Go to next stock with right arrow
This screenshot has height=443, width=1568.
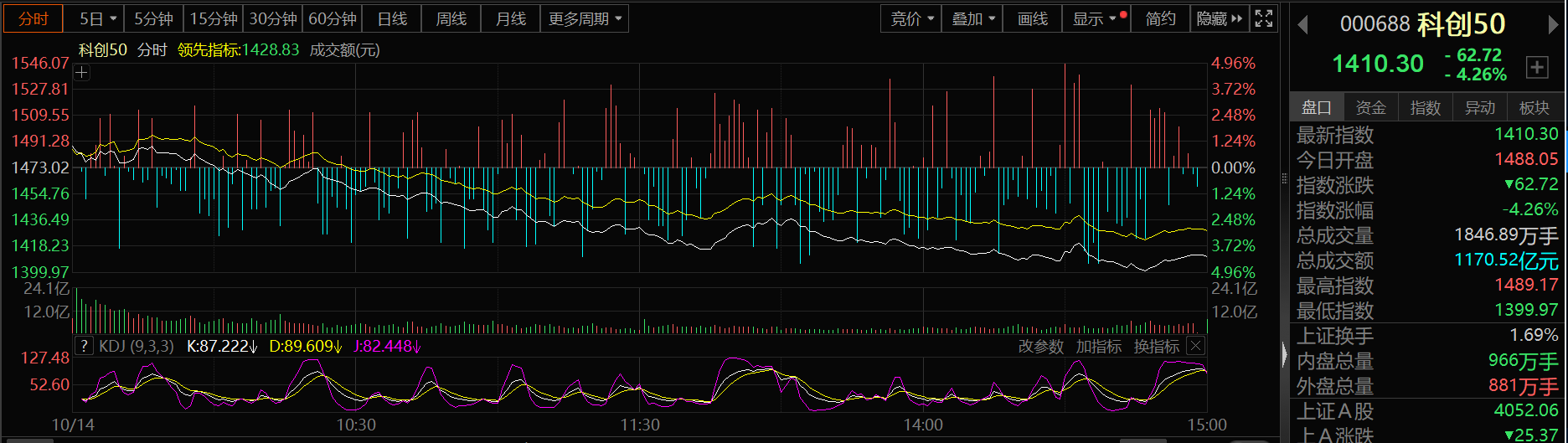pyautogui.click(x=1553, y=25)
